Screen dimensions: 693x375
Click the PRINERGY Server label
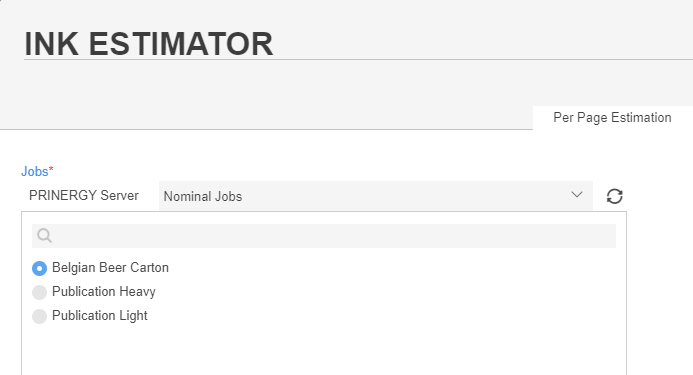tap(84, 195)
